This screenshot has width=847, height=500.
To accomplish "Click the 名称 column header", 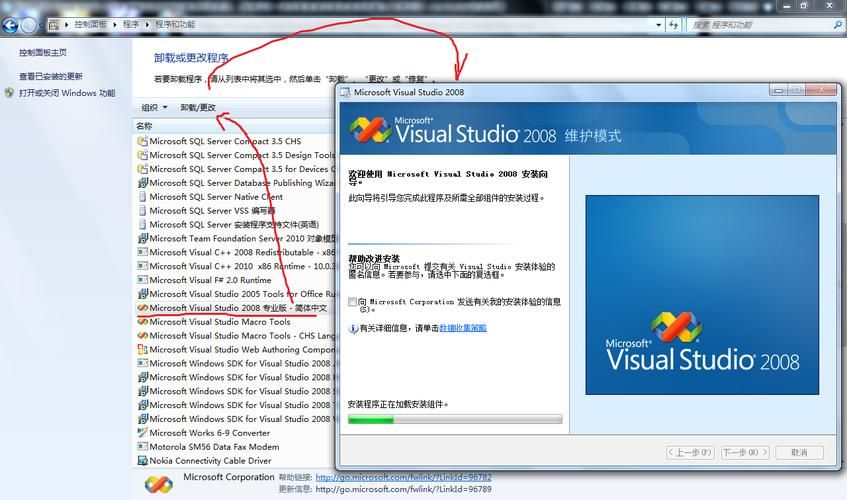I will (x=144, y=126).
